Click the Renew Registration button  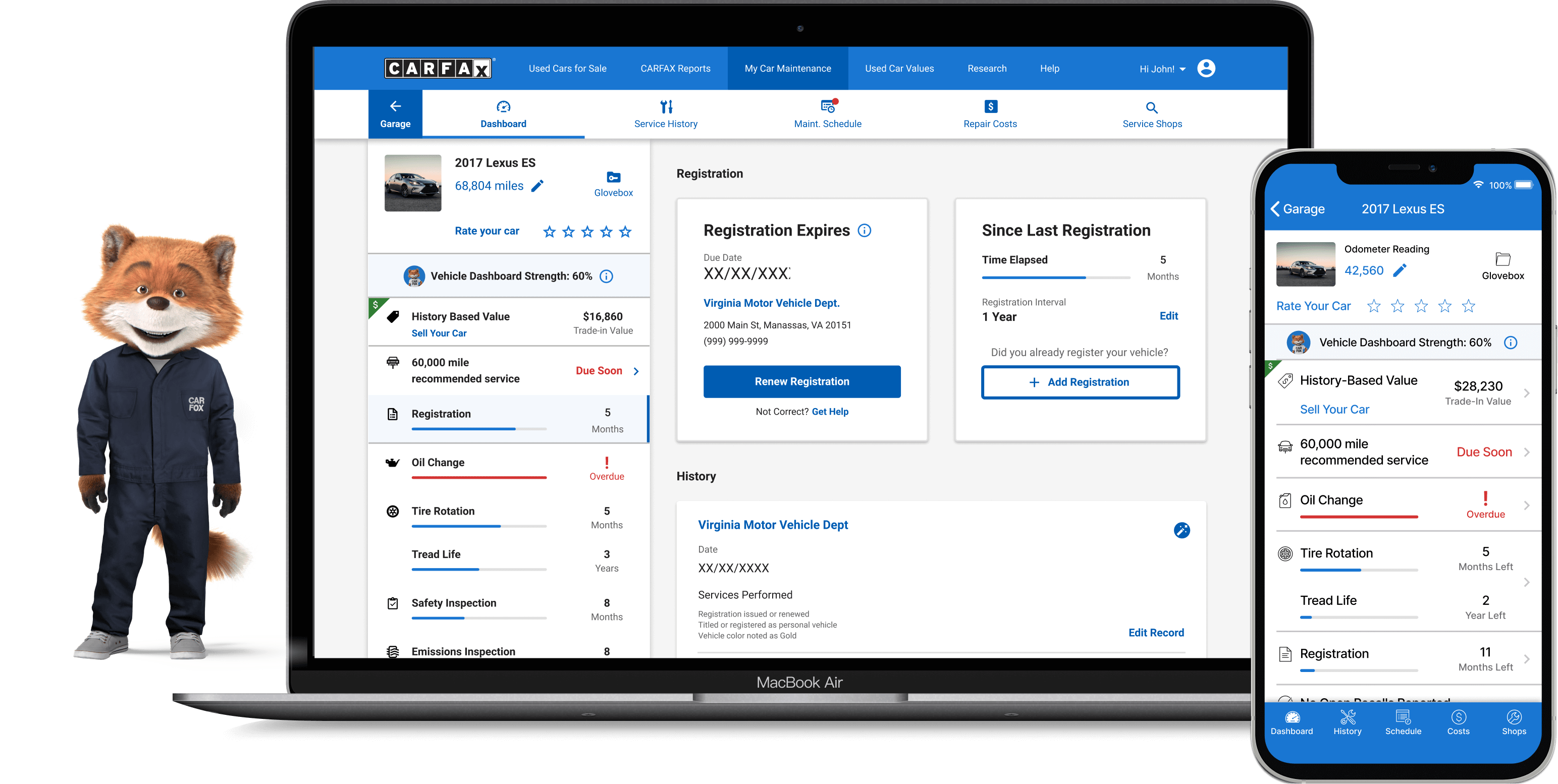tap(801, 381)
